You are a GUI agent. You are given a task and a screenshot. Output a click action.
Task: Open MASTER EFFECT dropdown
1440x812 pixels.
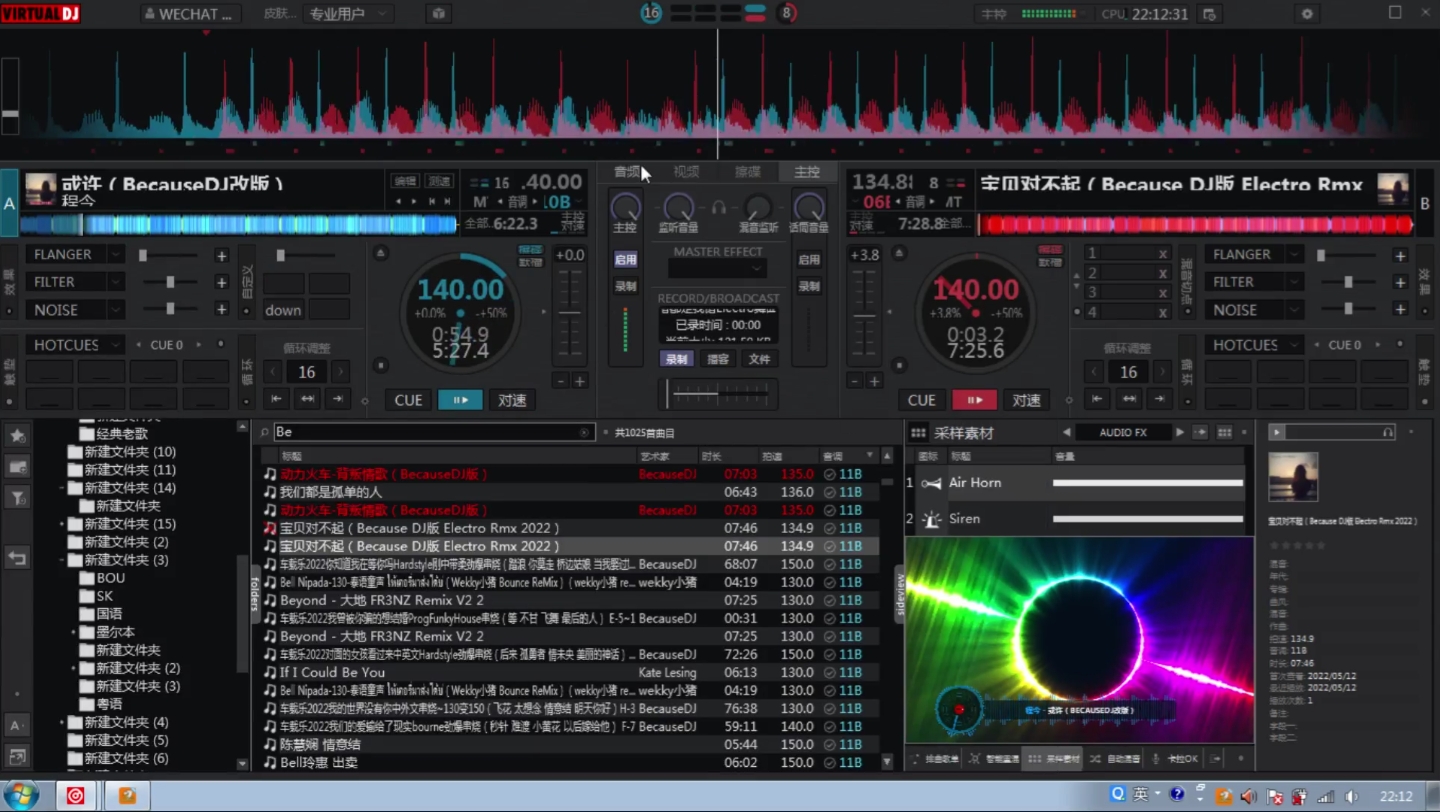tap(717, 269)
